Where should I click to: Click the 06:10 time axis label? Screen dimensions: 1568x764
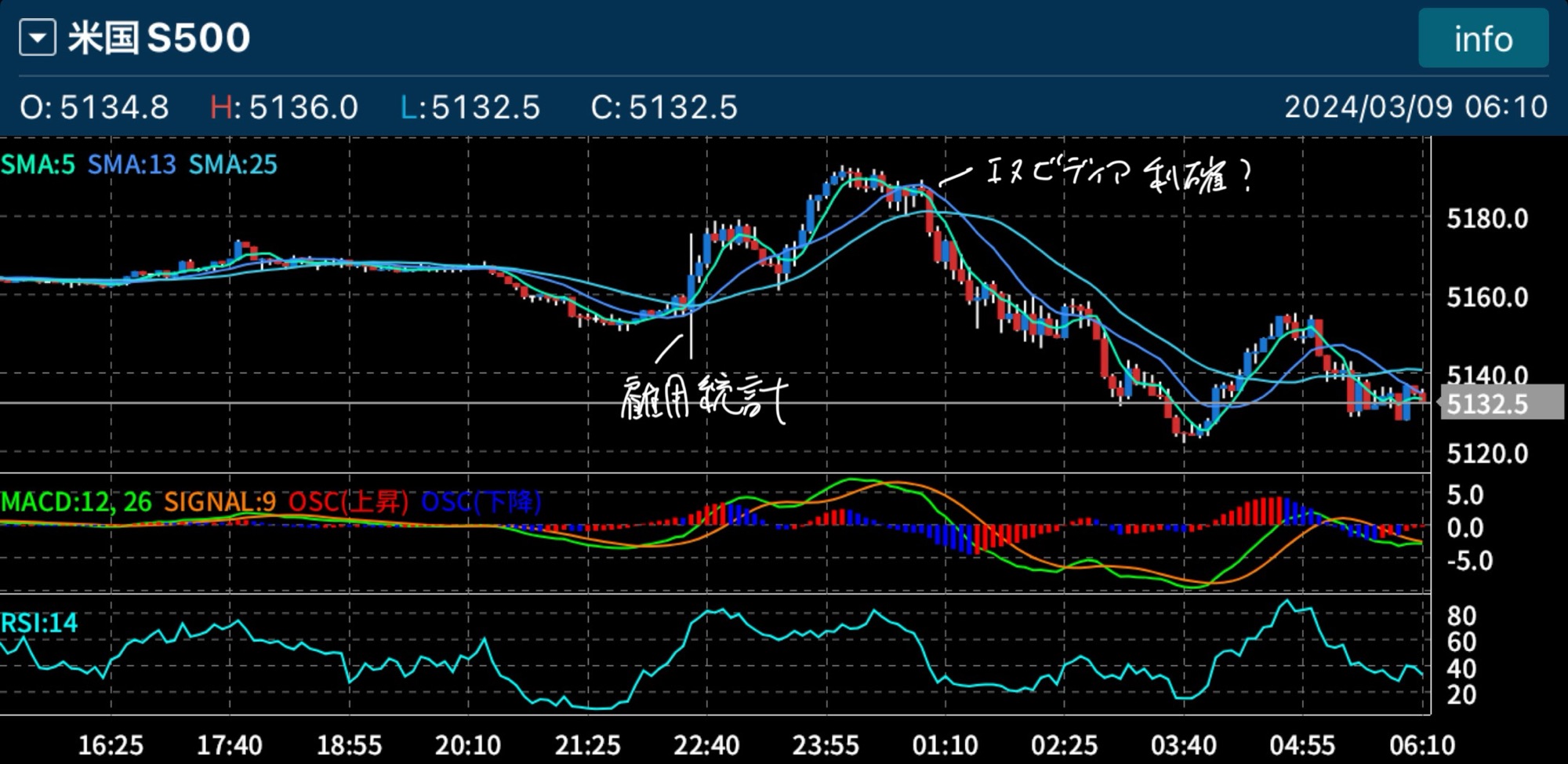click(1421, 744)
